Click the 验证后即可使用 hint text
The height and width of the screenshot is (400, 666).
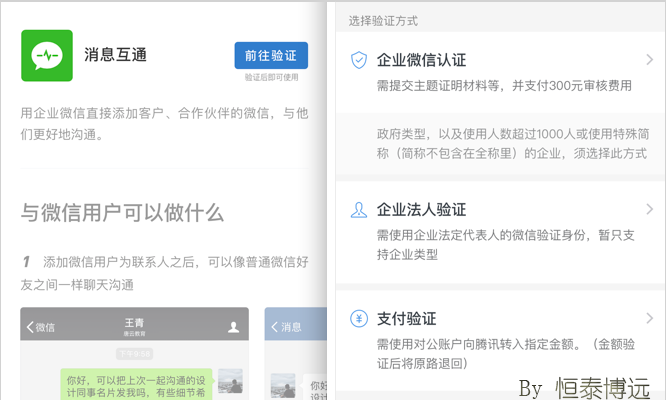pyautogui.click(x=271, y=77)
